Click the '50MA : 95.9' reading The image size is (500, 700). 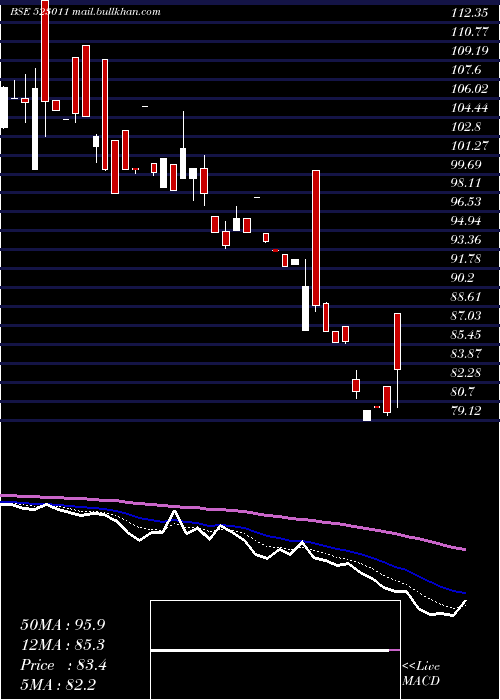click(x=63, y=625)
